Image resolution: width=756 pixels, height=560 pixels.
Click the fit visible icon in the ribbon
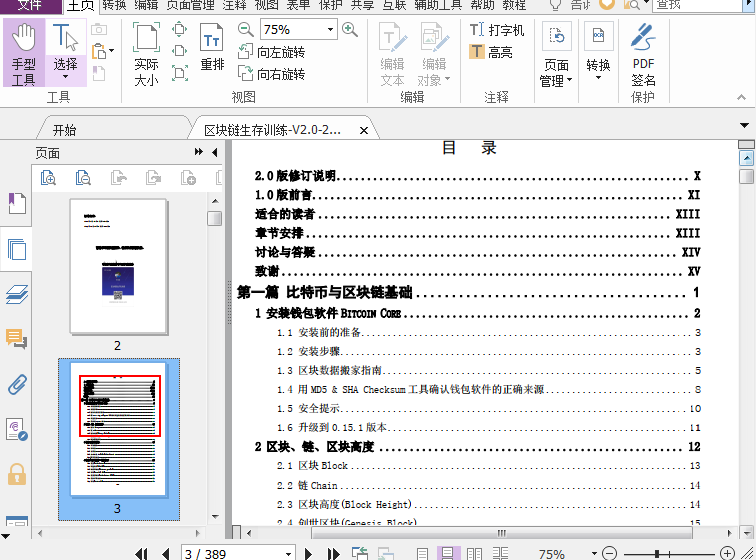179,73
